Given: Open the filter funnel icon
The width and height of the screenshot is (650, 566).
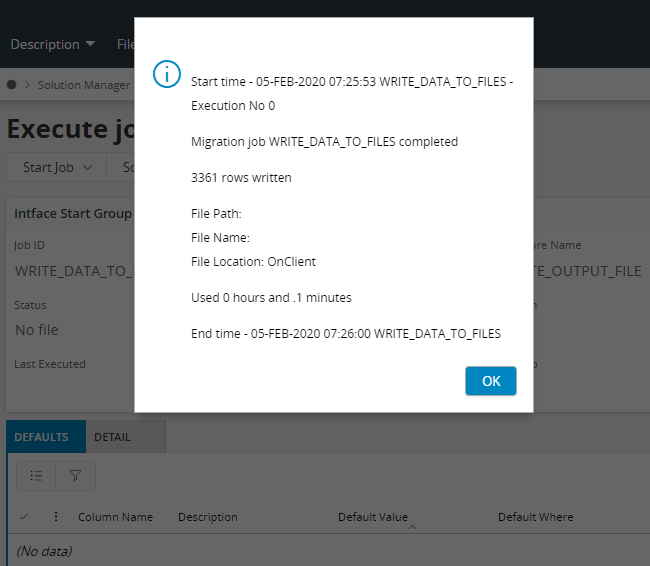Looking at the screenshot, I should 75,476.
